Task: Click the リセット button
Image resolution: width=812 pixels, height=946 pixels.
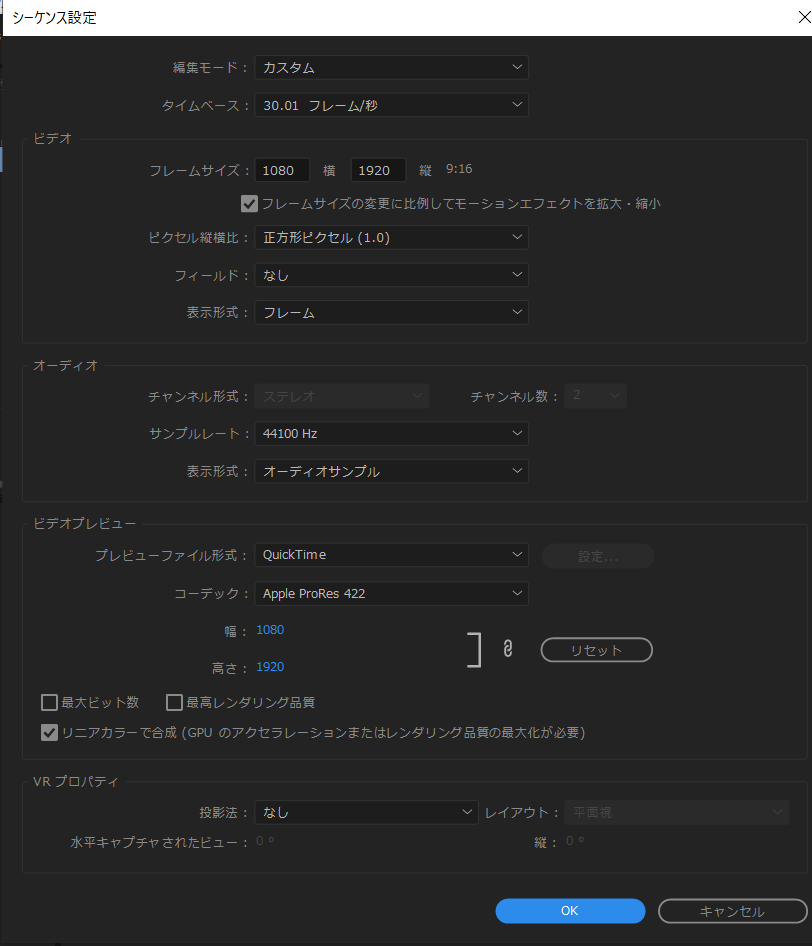Action: pos(596,649)
